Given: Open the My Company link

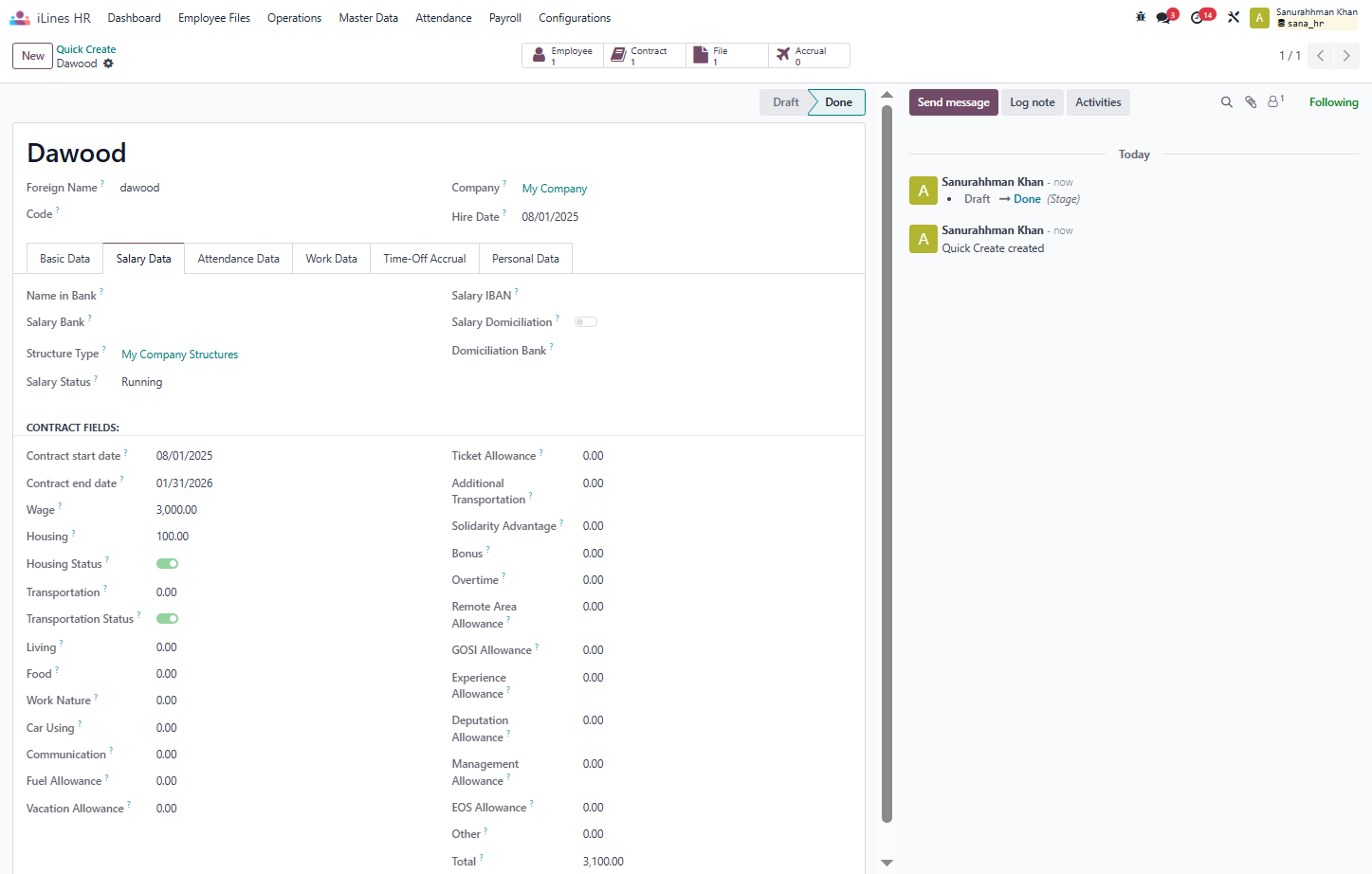Looking at the screenshot, I should click(x=555, y=189).
